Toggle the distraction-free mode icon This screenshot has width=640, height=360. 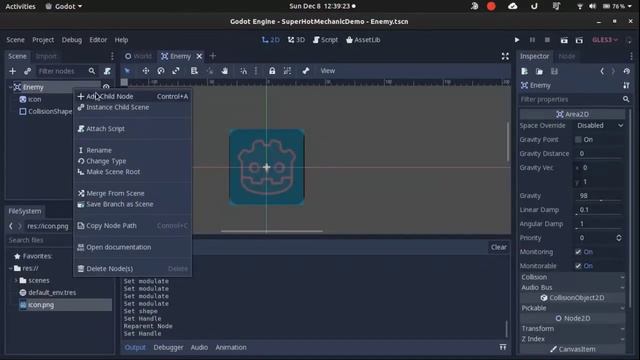tap(505, 56)
